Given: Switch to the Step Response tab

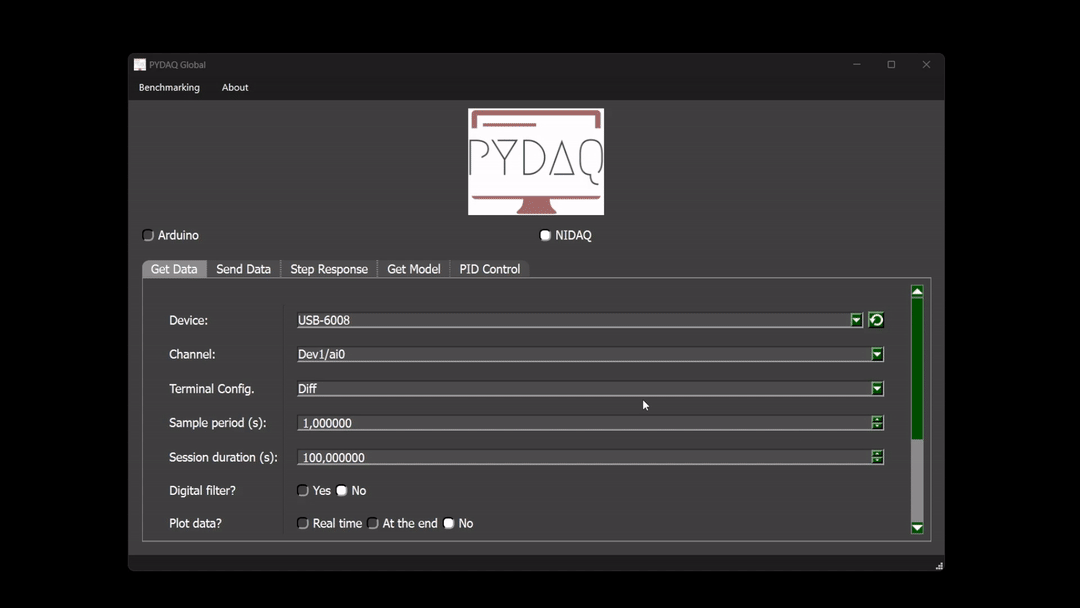Looking at the screenshot, I should 329,269.
